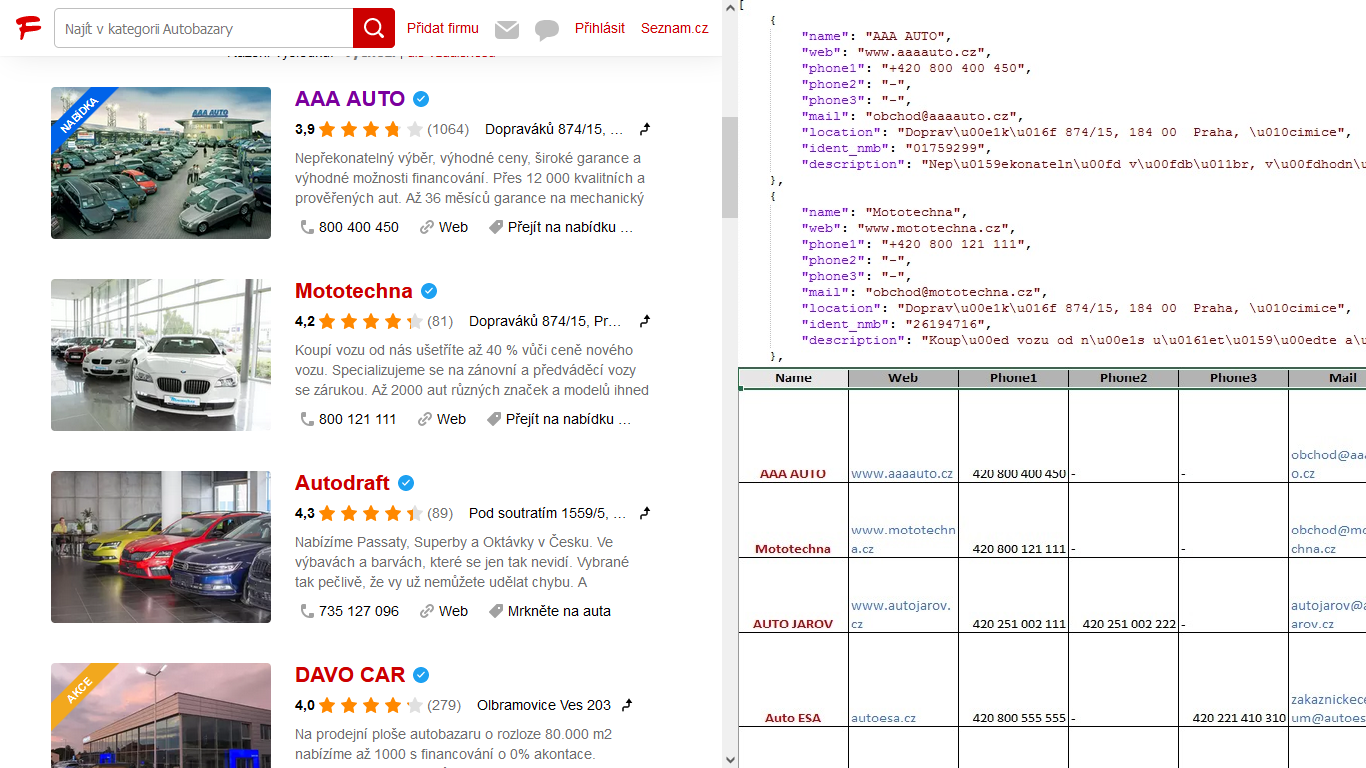Click verified badge next to Mototechna
The width and height of the screenshot is (1366, 768).
[x=429, y=291]
